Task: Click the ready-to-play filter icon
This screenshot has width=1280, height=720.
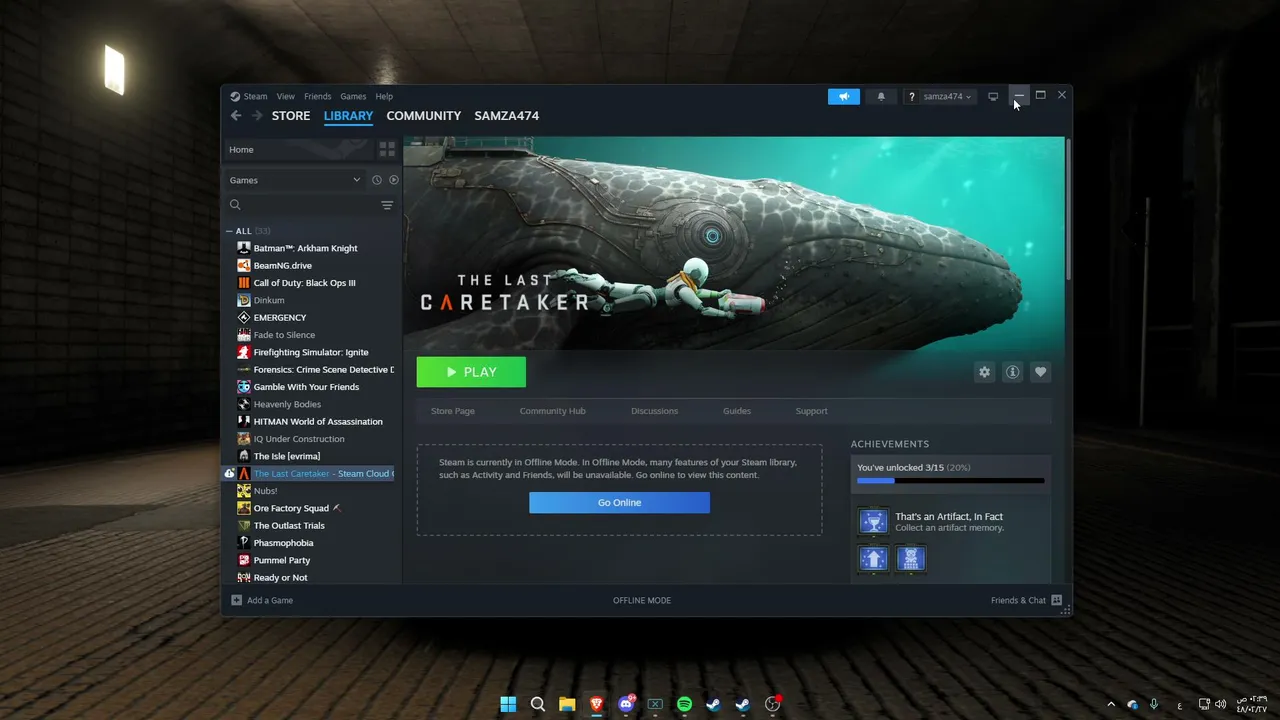Action: click(393, 180)
